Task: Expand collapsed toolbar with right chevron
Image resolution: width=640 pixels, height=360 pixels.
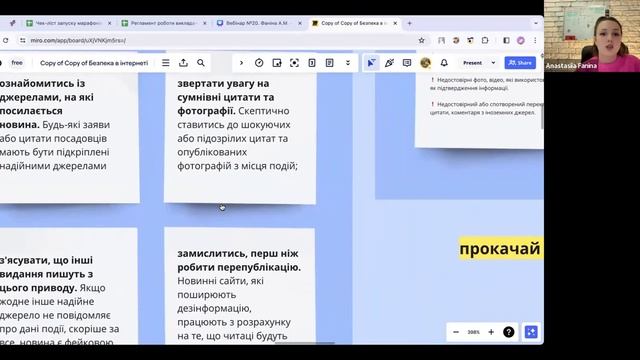Action: pyautogui.click(x=241, y=63)
